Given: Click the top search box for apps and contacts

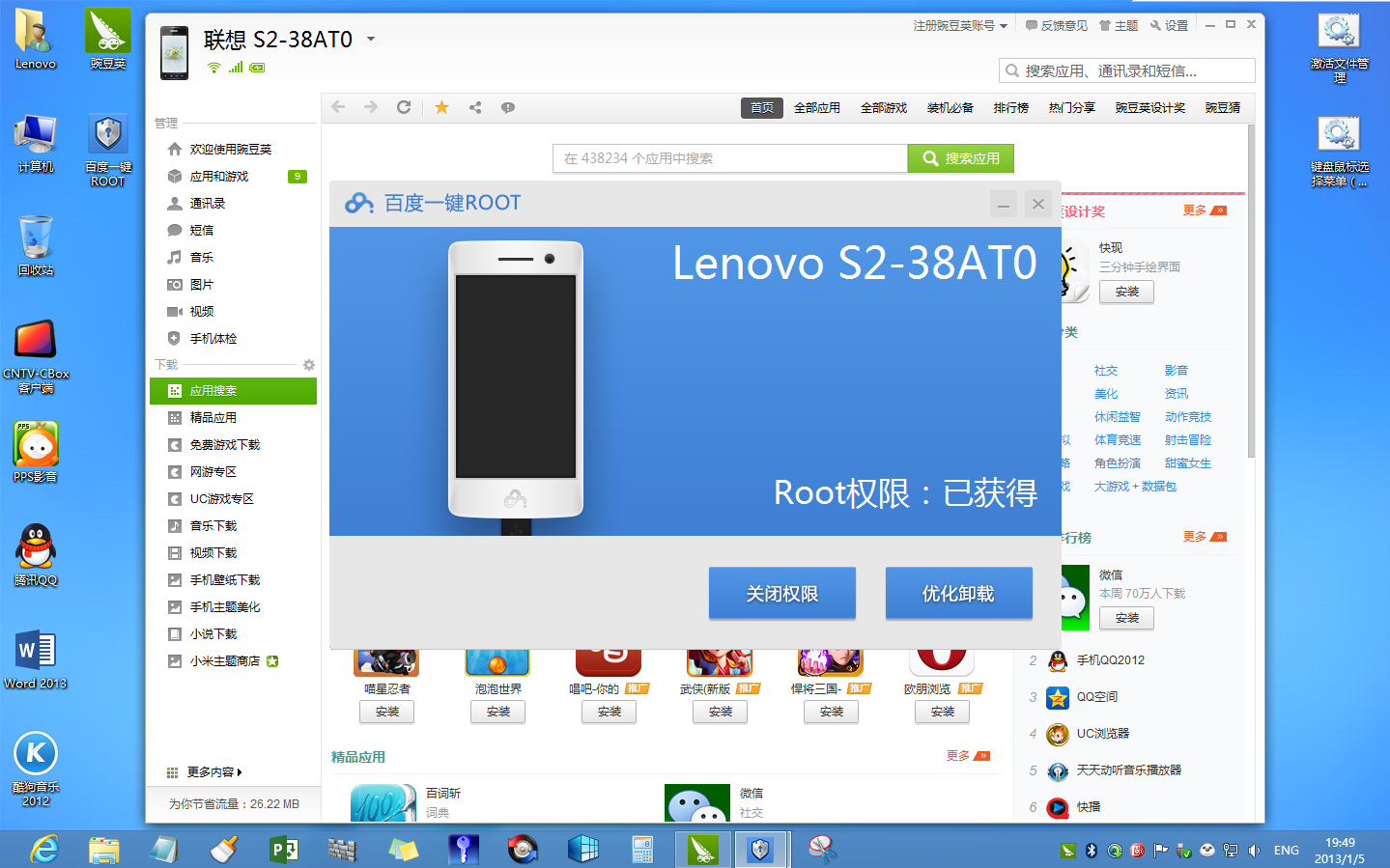Looking at the screenshot, I should [1126, 70].
